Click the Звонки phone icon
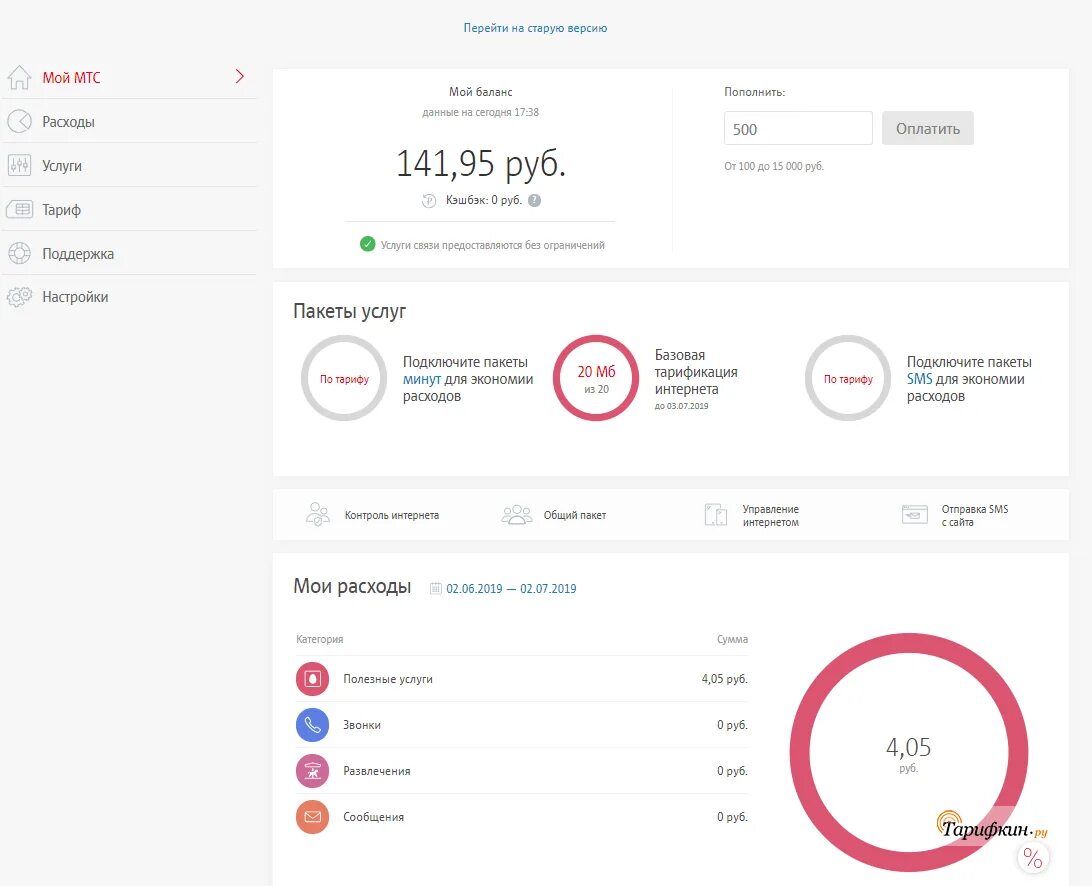Viewport: 1092px width, 886px height. click(312, 725)
